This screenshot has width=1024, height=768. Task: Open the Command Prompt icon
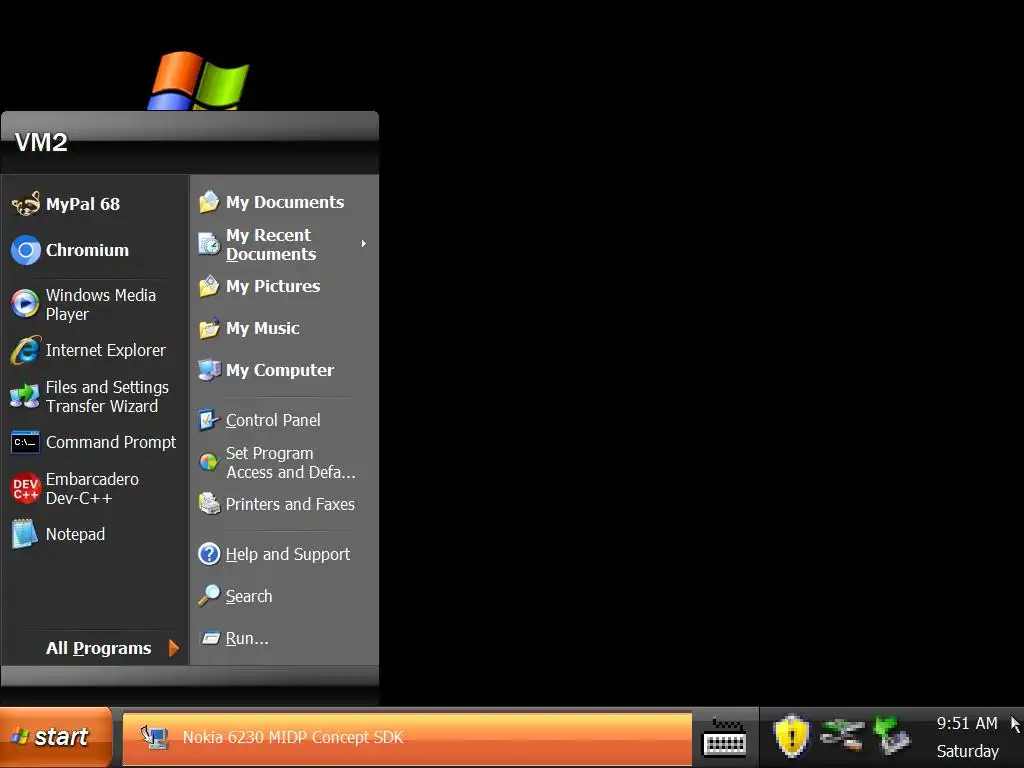tap(26, 442)
